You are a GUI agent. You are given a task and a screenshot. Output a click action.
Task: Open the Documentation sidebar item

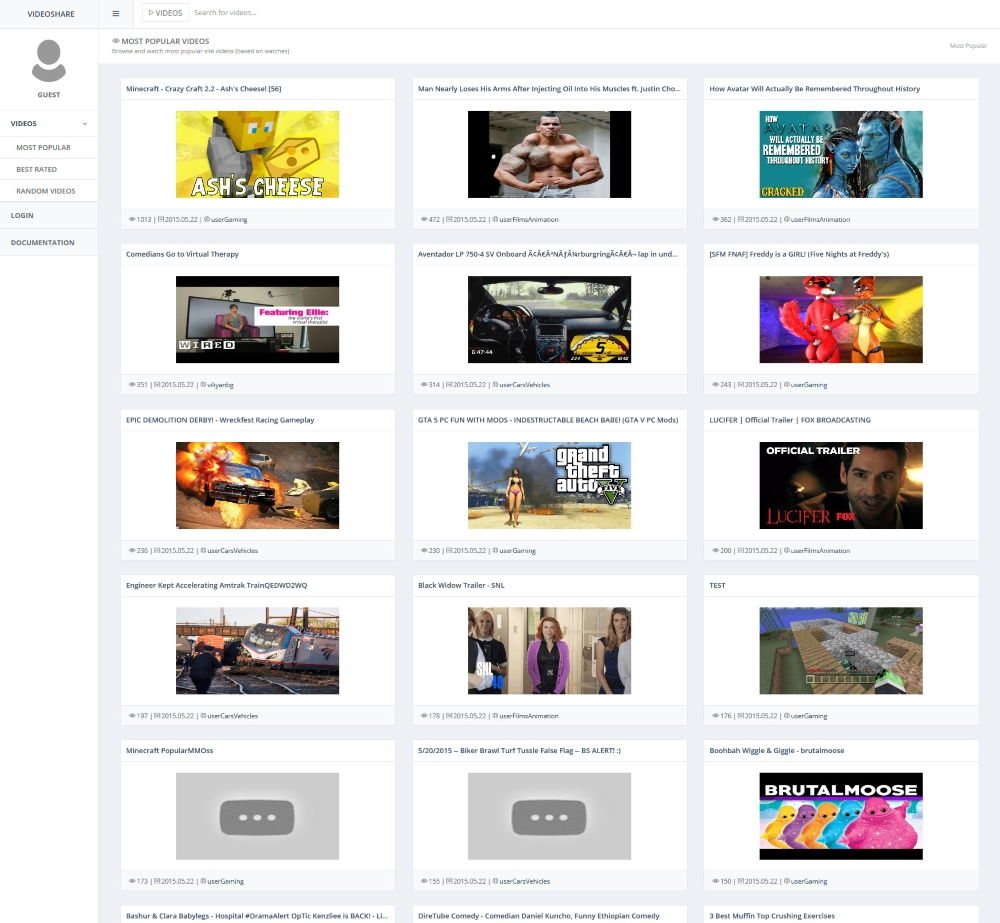coord(42,242)
